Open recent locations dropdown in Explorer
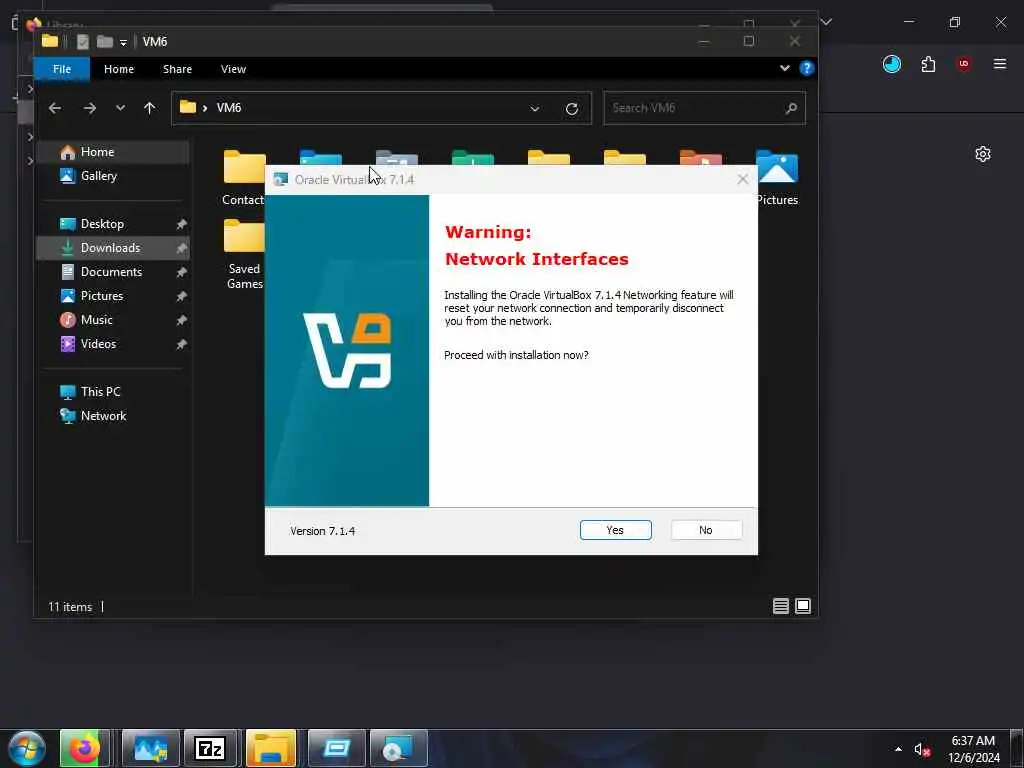 pyautogui.click(x=120, y=108)
